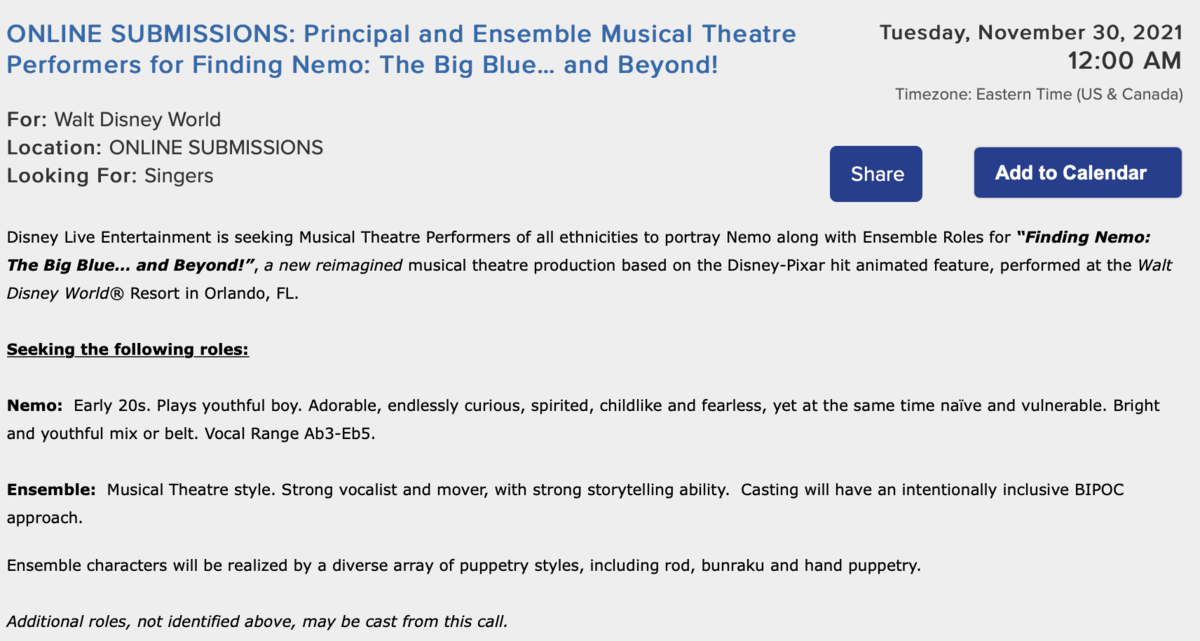The width and height of the screenshot is (1200, 641).
Task: Click the bold Ensemble role label
Action: coord(51,490)
